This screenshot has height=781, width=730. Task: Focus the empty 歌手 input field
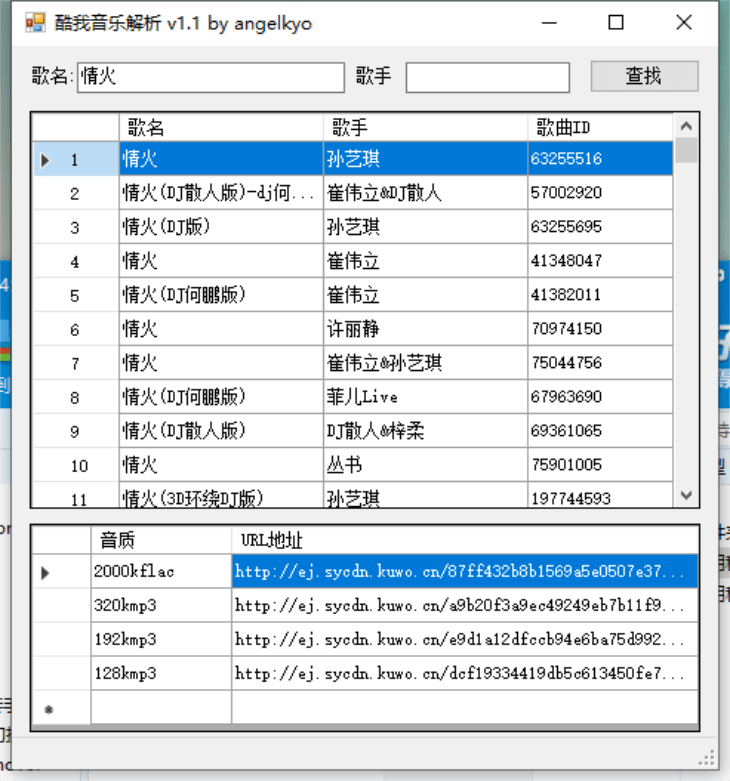pos(487,77)
